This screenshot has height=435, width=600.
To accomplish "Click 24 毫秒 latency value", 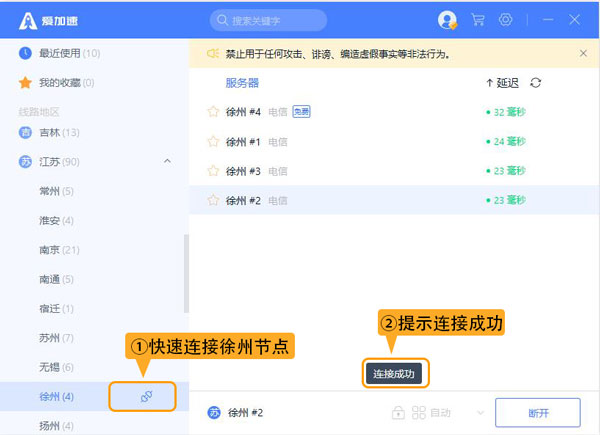I will (x=509, y=142).
